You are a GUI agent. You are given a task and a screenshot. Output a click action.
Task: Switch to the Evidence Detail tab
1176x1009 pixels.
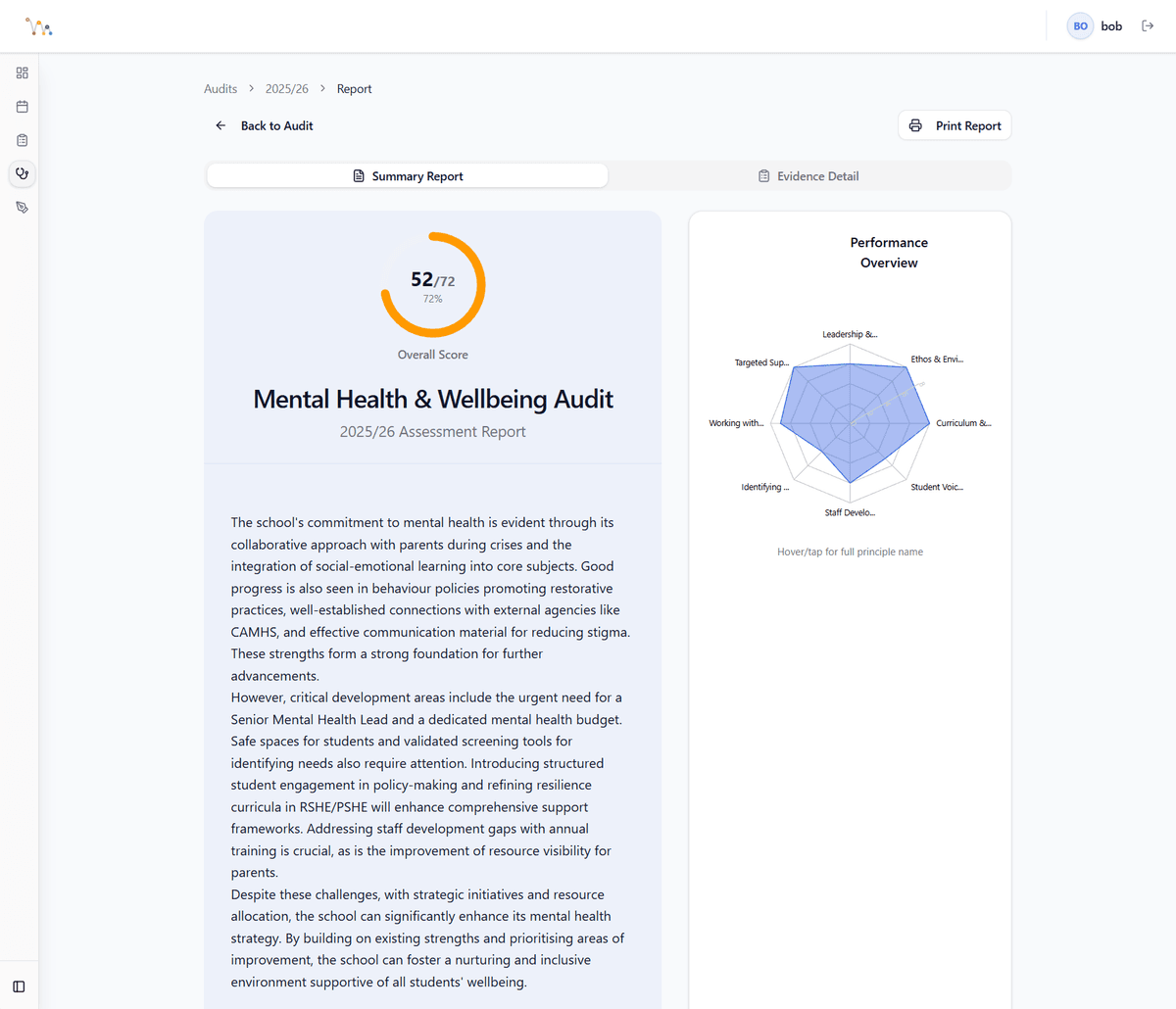pyautogui.click(x=808, y=175)
